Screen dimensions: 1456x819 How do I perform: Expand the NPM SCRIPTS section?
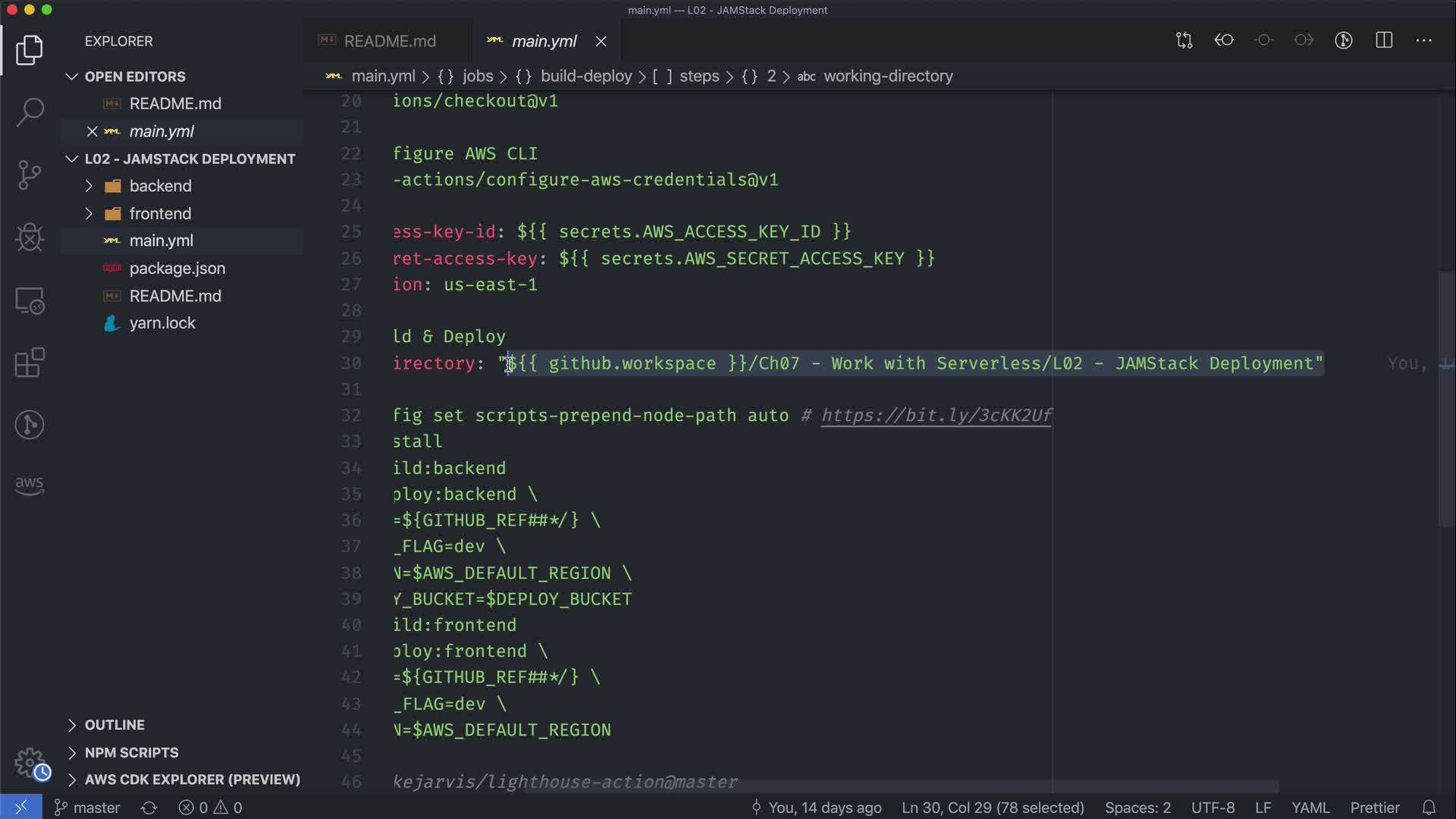131,752
